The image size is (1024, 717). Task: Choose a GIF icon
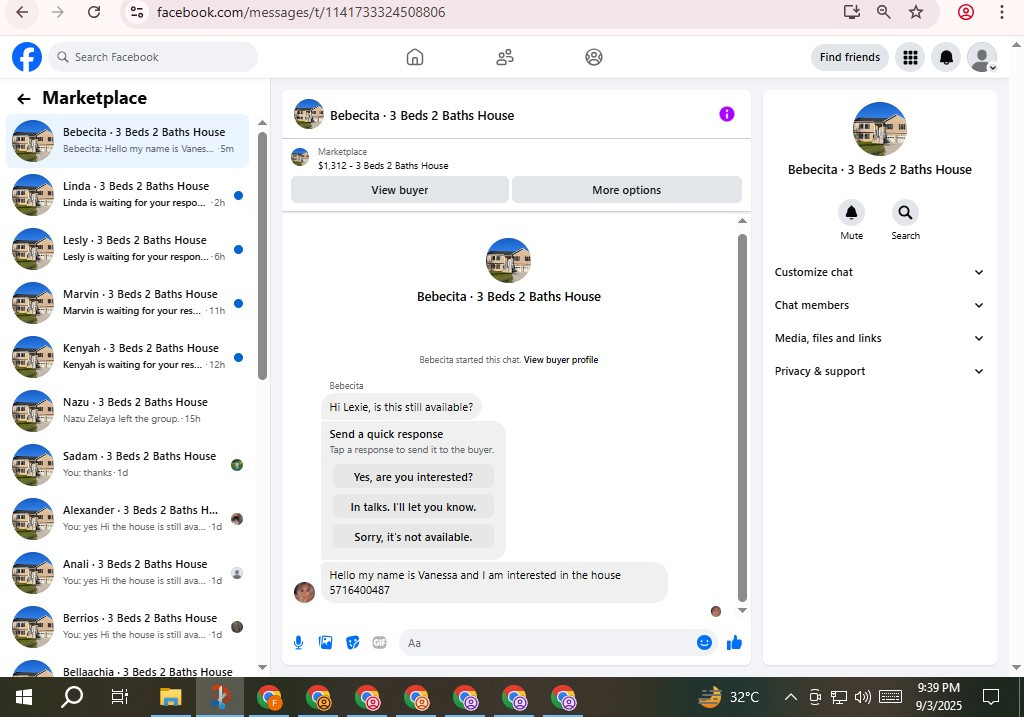(379, 643)
